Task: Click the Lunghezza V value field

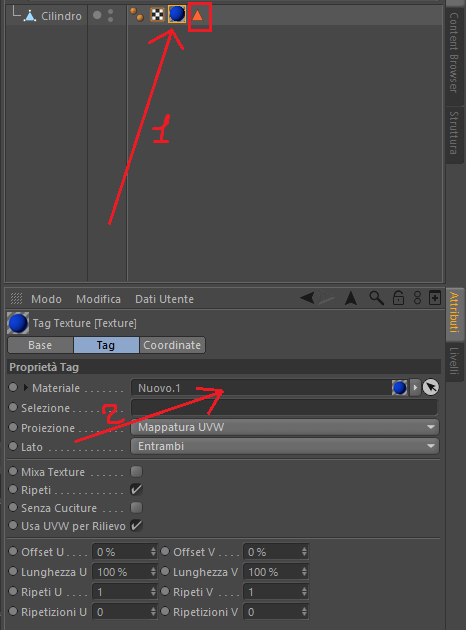Action: (272, 572)
